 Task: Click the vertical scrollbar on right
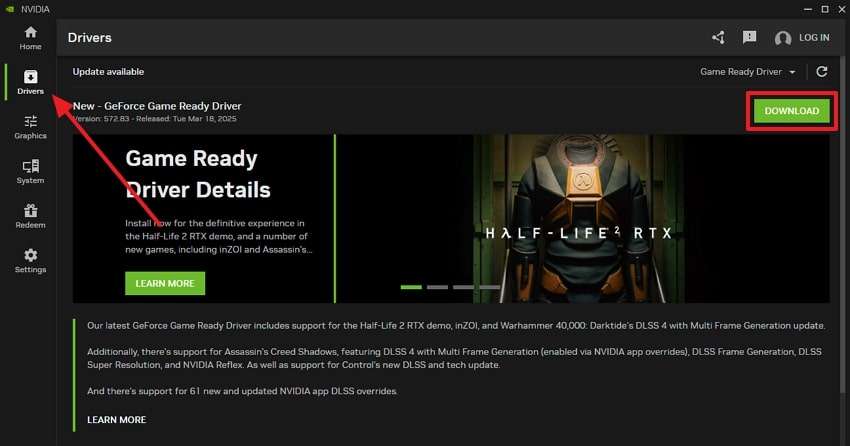coord(843,225)
